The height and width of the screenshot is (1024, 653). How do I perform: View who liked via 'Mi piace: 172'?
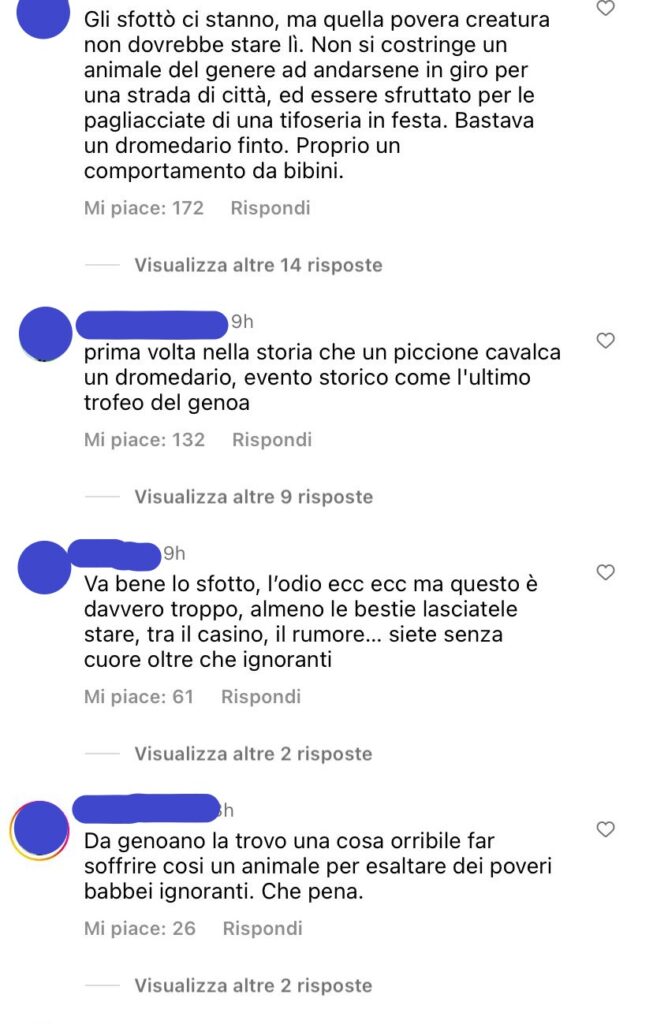[x=144, y=208]
